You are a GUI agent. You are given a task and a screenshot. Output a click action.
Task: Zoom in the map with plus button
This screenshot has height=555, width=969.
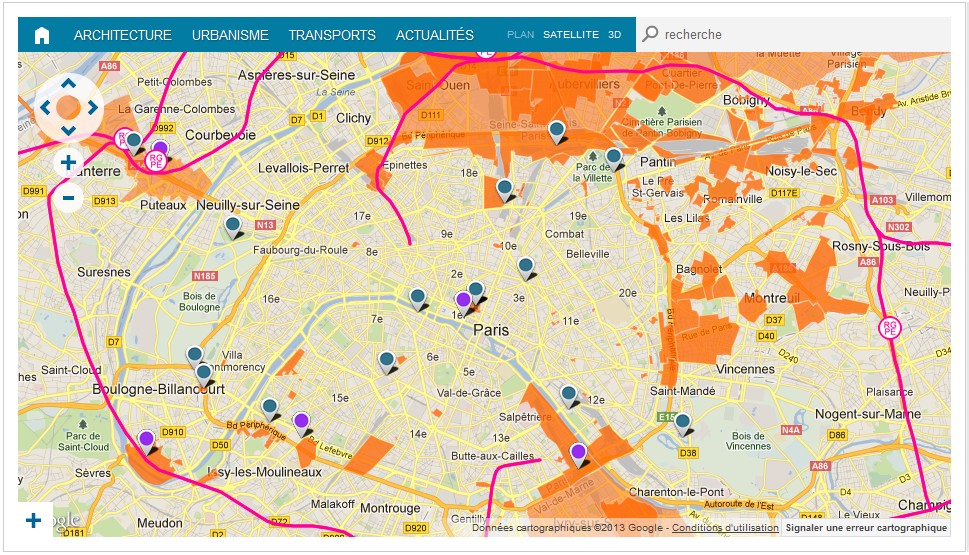point(68,162)
